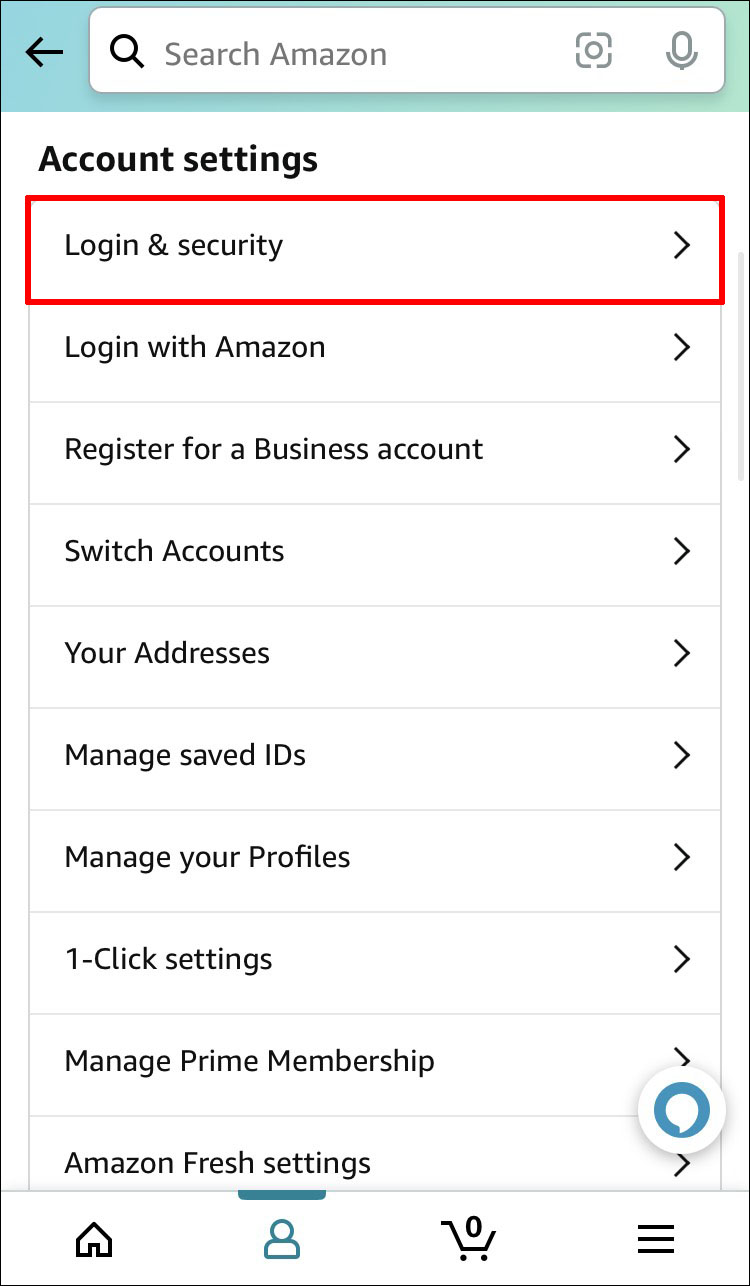Open the hamburger menu icon
This screenshot has height=1286, width=750.
click(x=655, y=1240)
